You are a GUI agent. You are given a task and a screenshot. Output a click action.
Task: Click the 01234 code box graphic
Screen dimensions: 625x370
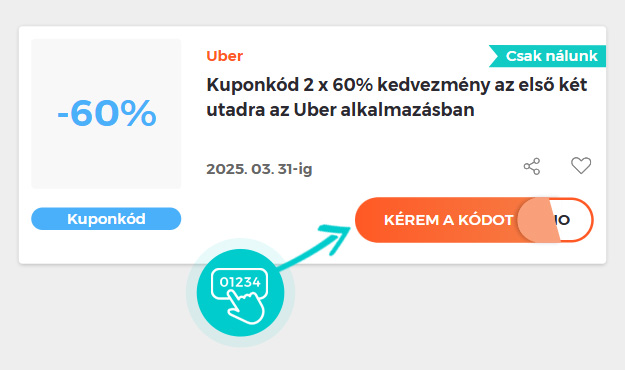click(239, 282)
